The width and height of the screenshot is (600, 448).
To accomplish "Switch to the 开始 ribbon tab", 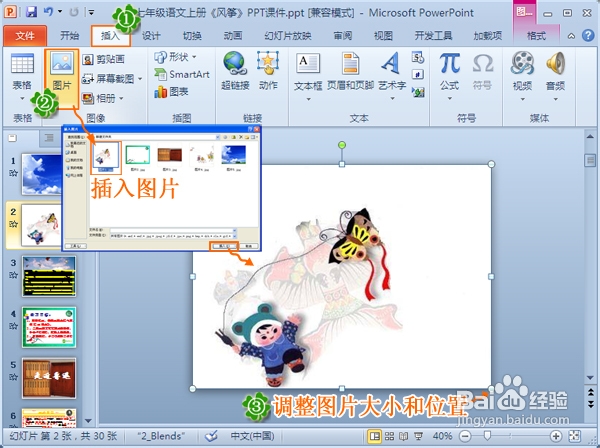I will (x=70, y=36).
